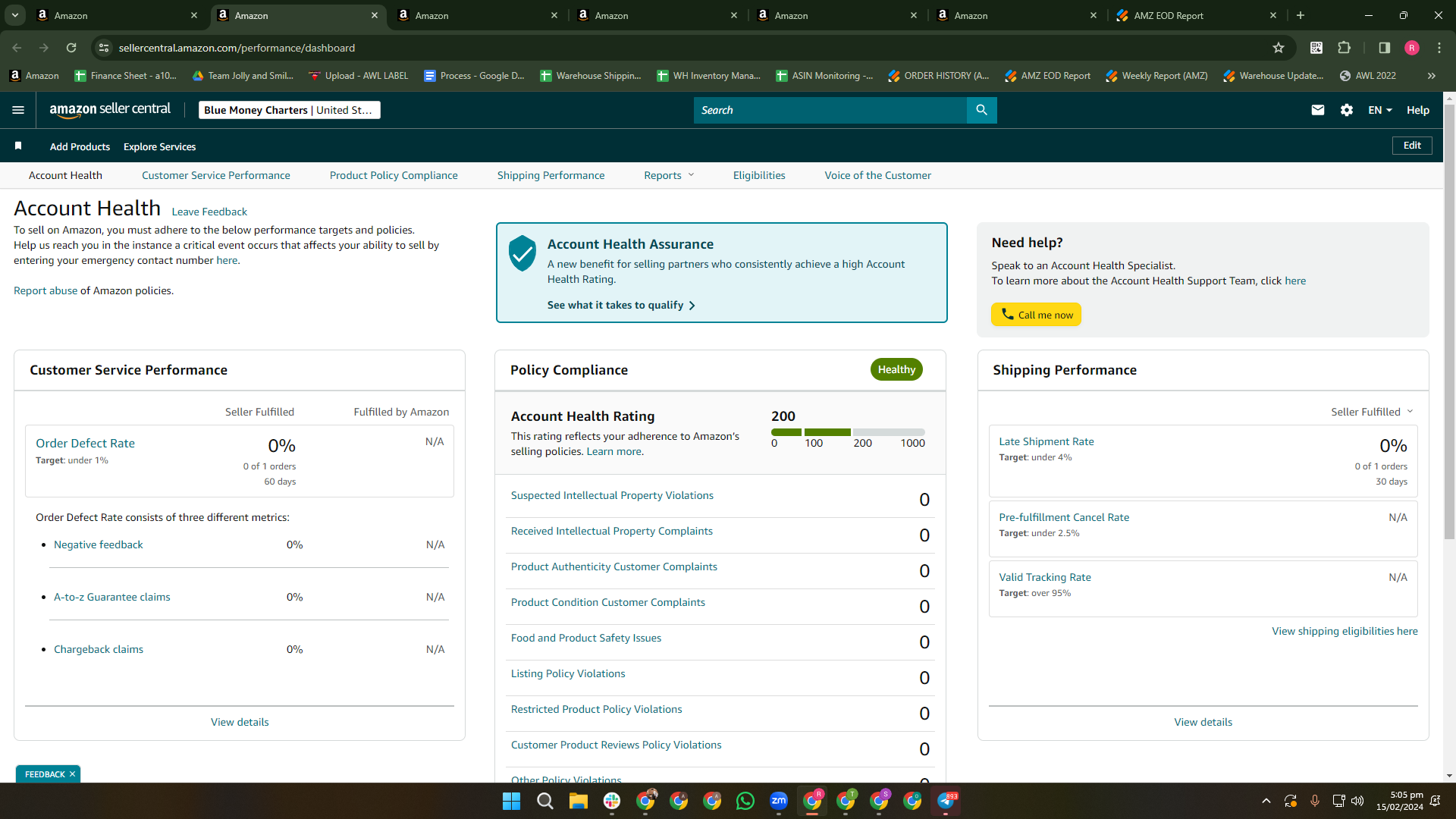This screenshot has width=1456, height=819.
Task: Open the EN language dropdown
Action: point(1380,110)
